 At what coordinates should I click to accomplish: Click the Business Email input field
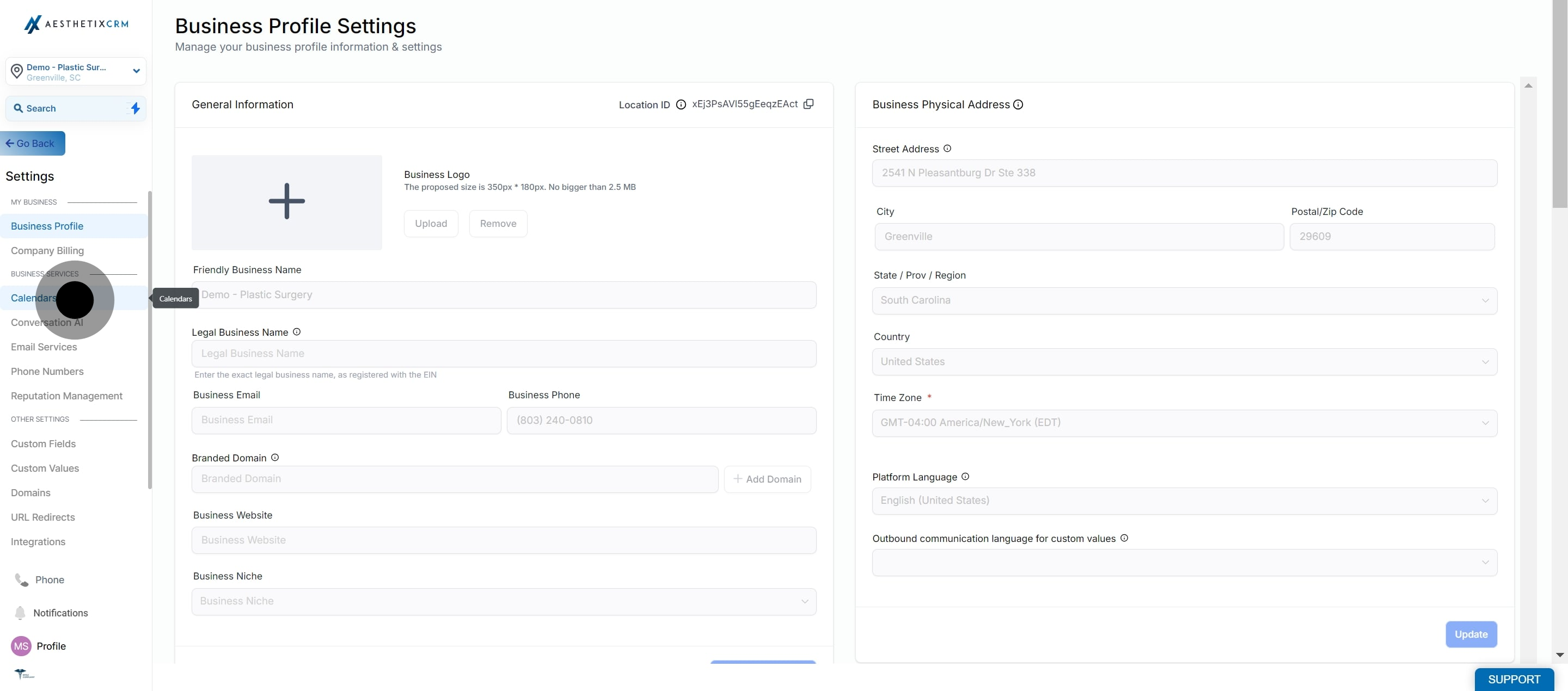346,421
